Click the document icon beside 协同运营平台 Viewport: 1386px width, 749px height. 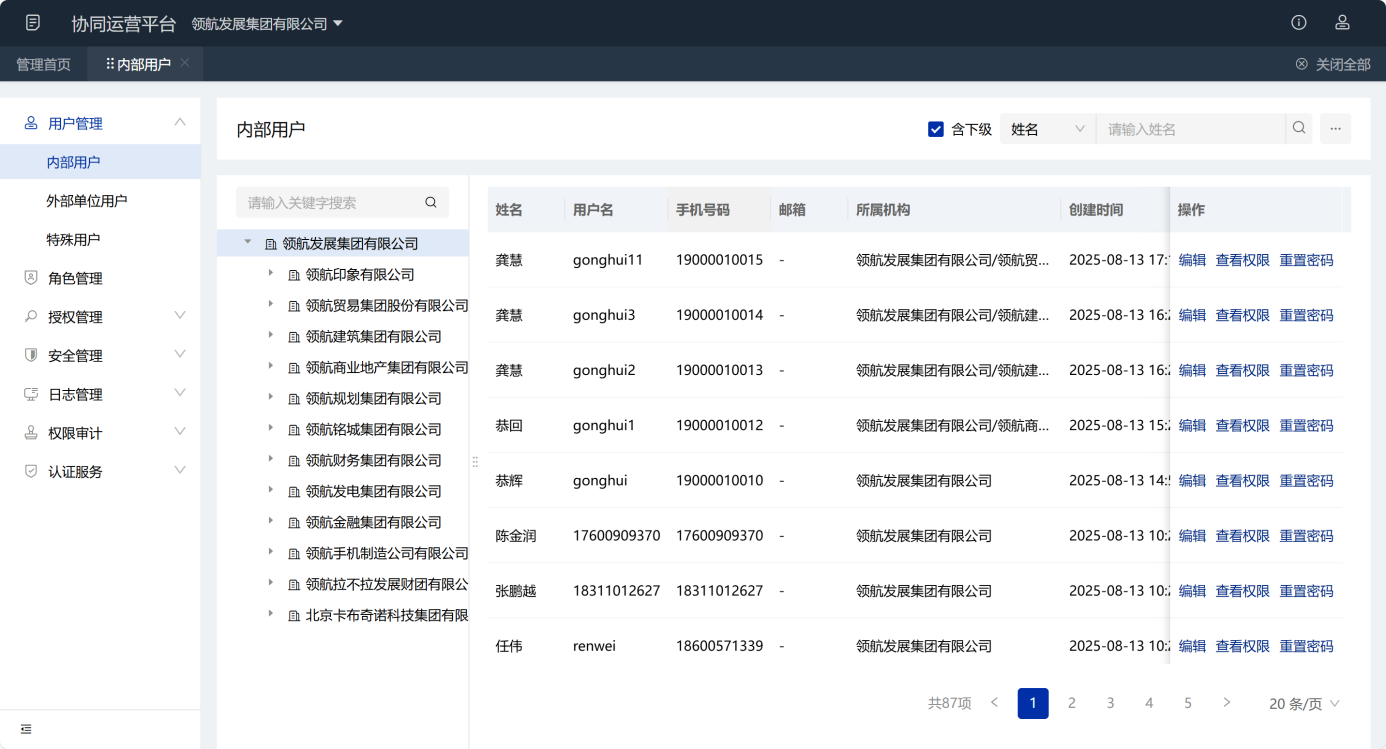point(33,23)
